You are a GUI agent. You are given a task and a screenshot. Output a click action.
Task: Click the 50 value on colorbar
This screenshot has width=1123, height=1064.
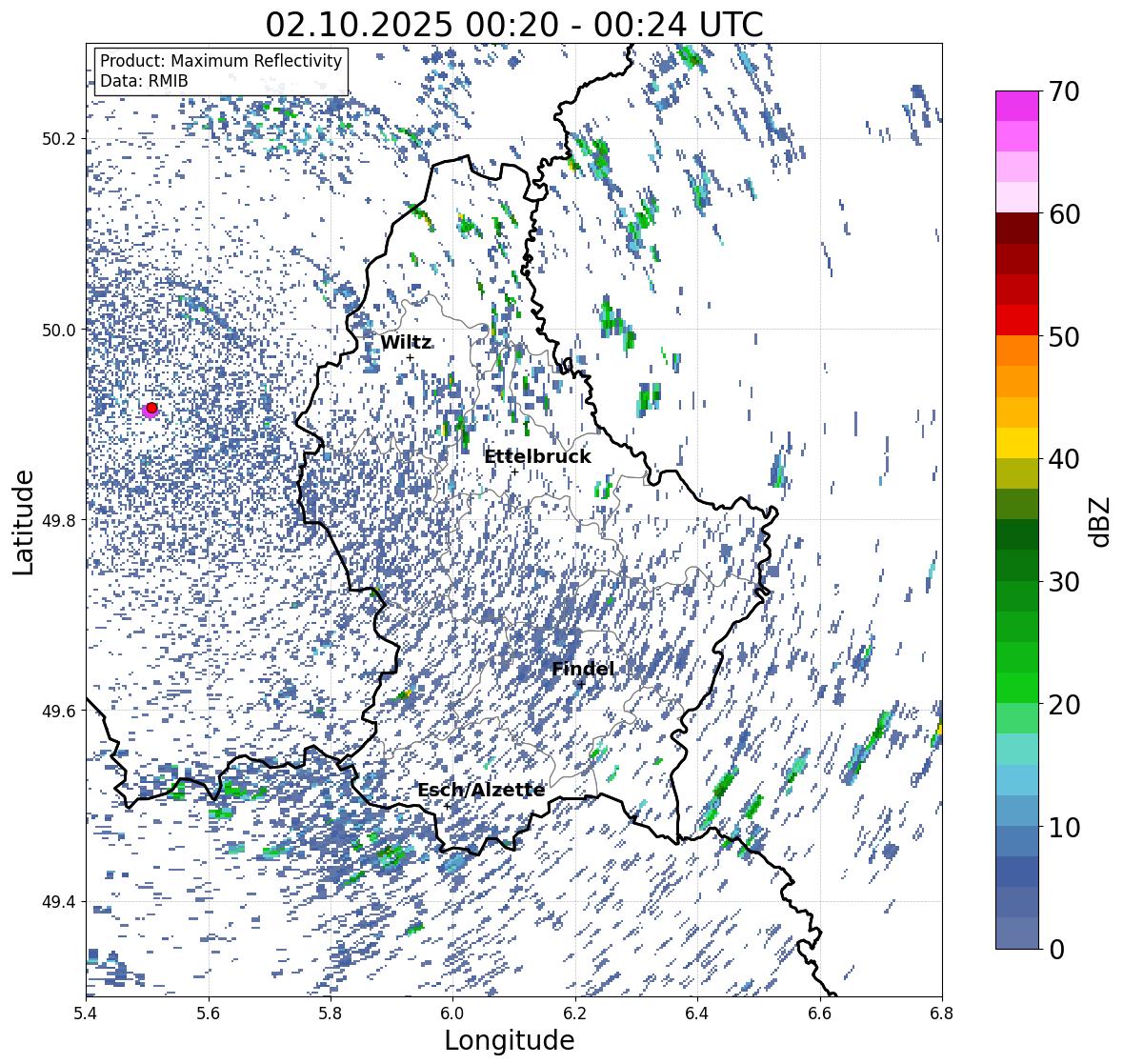coord(1064,337)
